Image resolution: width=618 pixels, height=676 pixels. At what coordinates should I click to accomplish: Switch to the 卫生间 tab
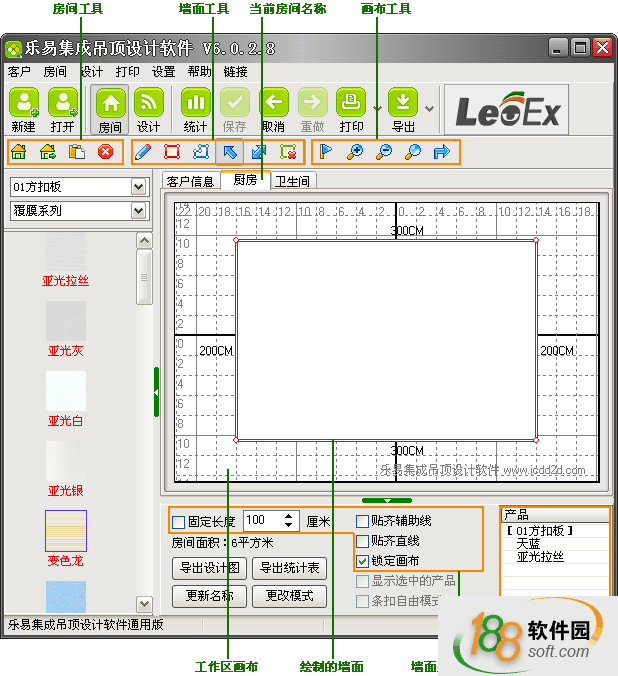click(292, 181)
